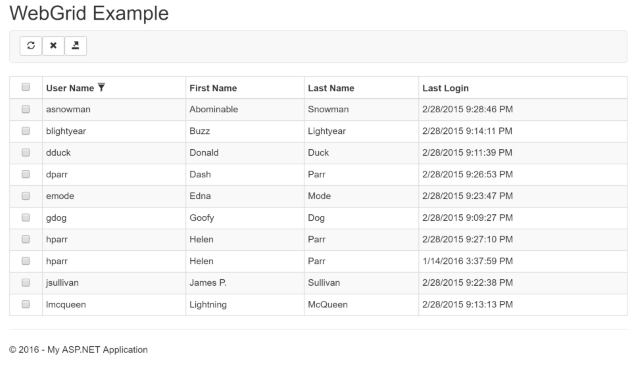
Task: Click the 1/14/2016 3:37:59 PM login cell
Action: click(523, 261)
